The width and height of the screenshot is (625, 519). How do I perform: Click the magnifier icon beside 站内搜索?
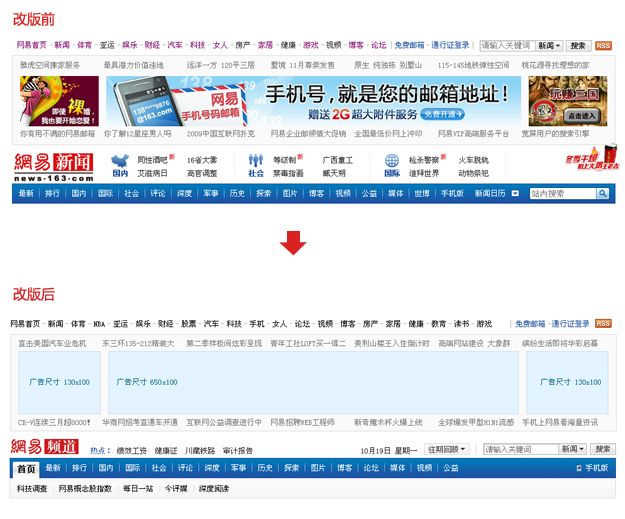click(x=603, y=194)
